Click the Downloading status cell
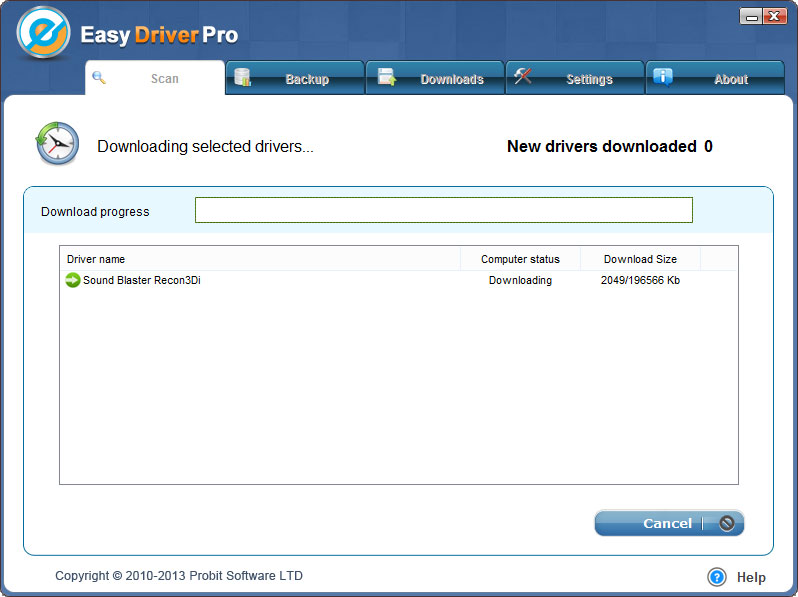 tap(520, 280)
